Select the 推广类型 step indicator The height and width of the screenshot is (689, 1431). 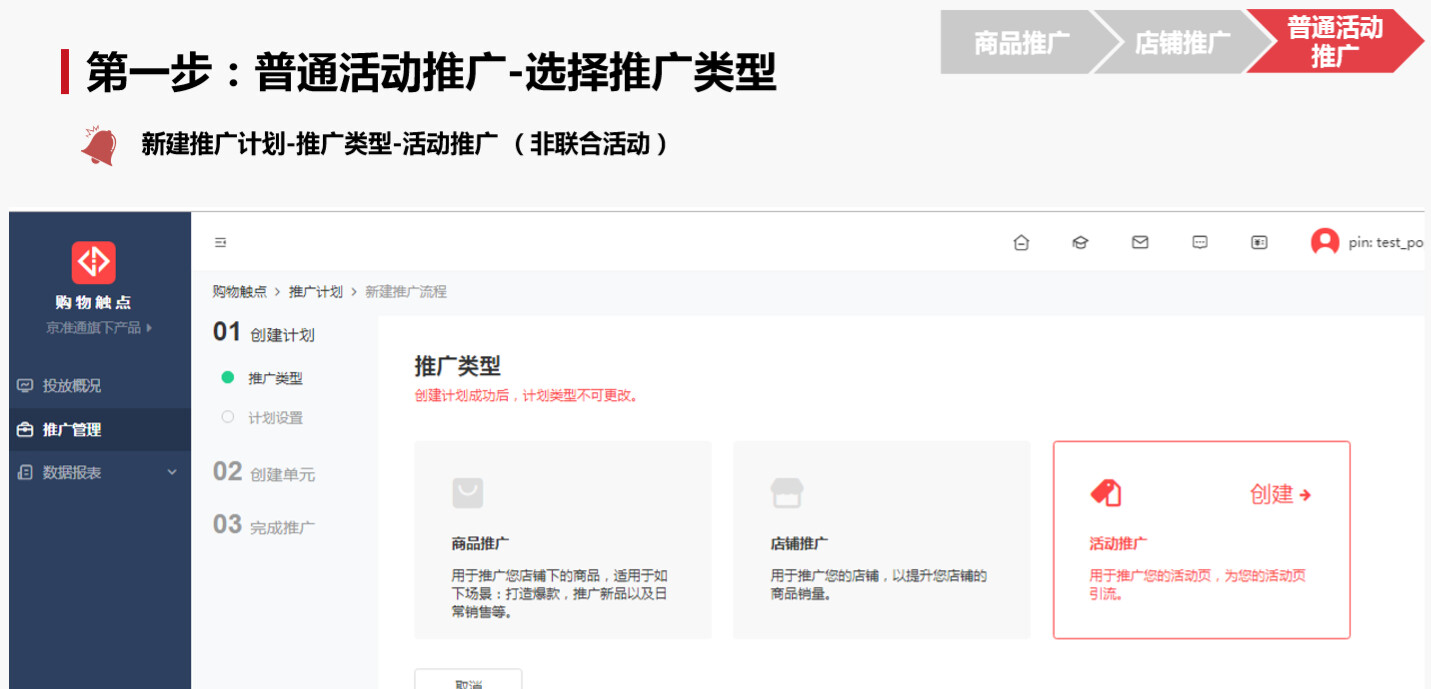(275, 378)
